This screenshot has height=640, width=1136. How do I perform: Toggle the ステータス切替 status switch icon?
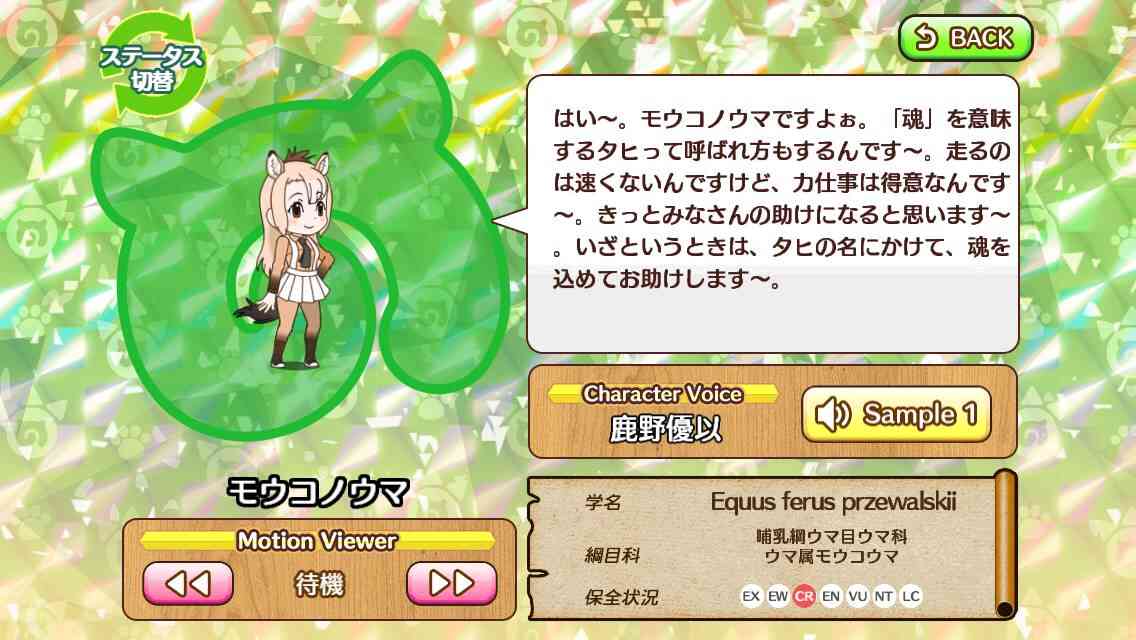pyautogui.click(x=154, y=65)
